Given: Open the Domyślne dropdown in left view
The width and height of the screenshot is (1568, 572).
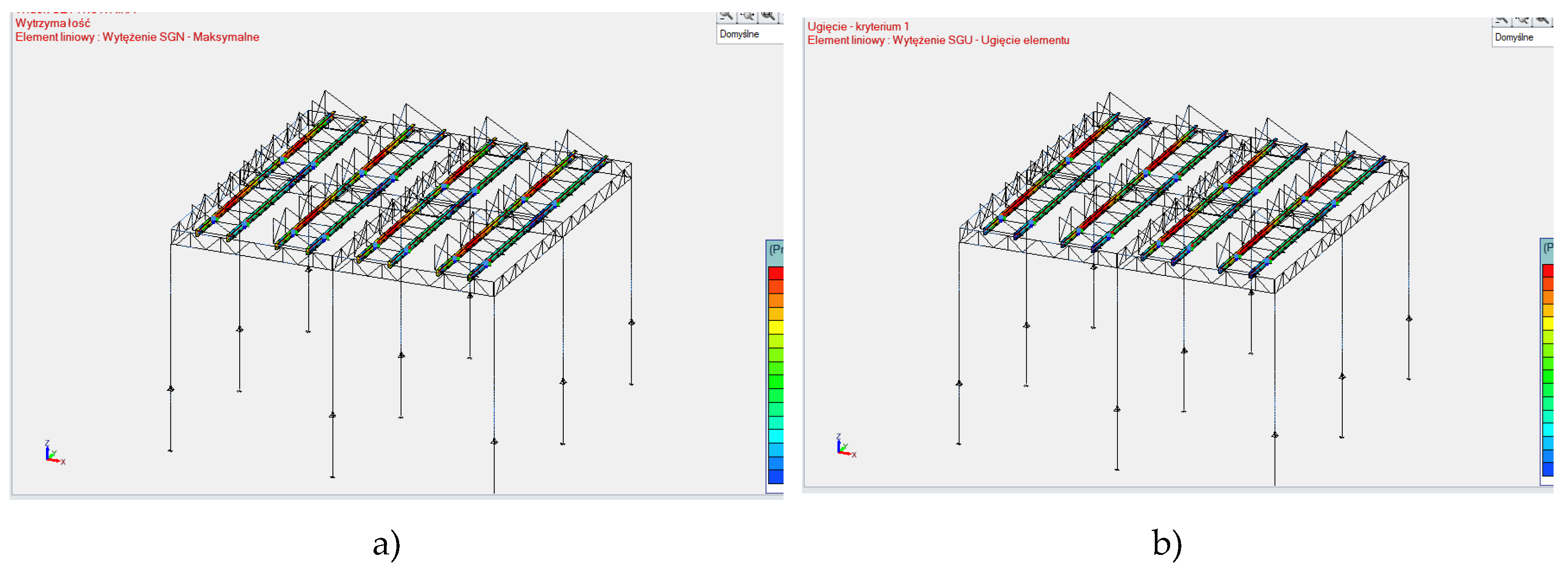Looking at the screenshot, I should coord(749,34).
